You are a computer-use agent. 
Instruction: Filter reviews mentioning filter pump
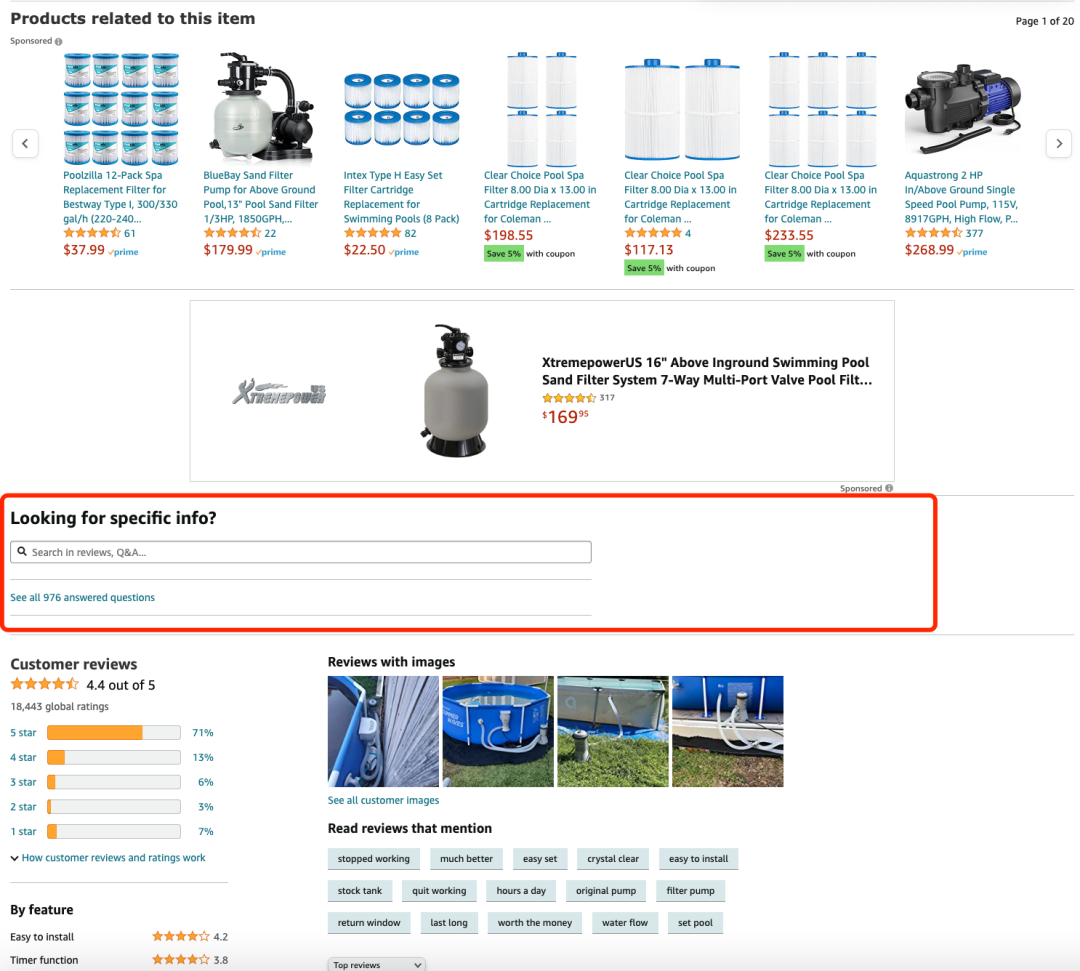click(691, 890)
